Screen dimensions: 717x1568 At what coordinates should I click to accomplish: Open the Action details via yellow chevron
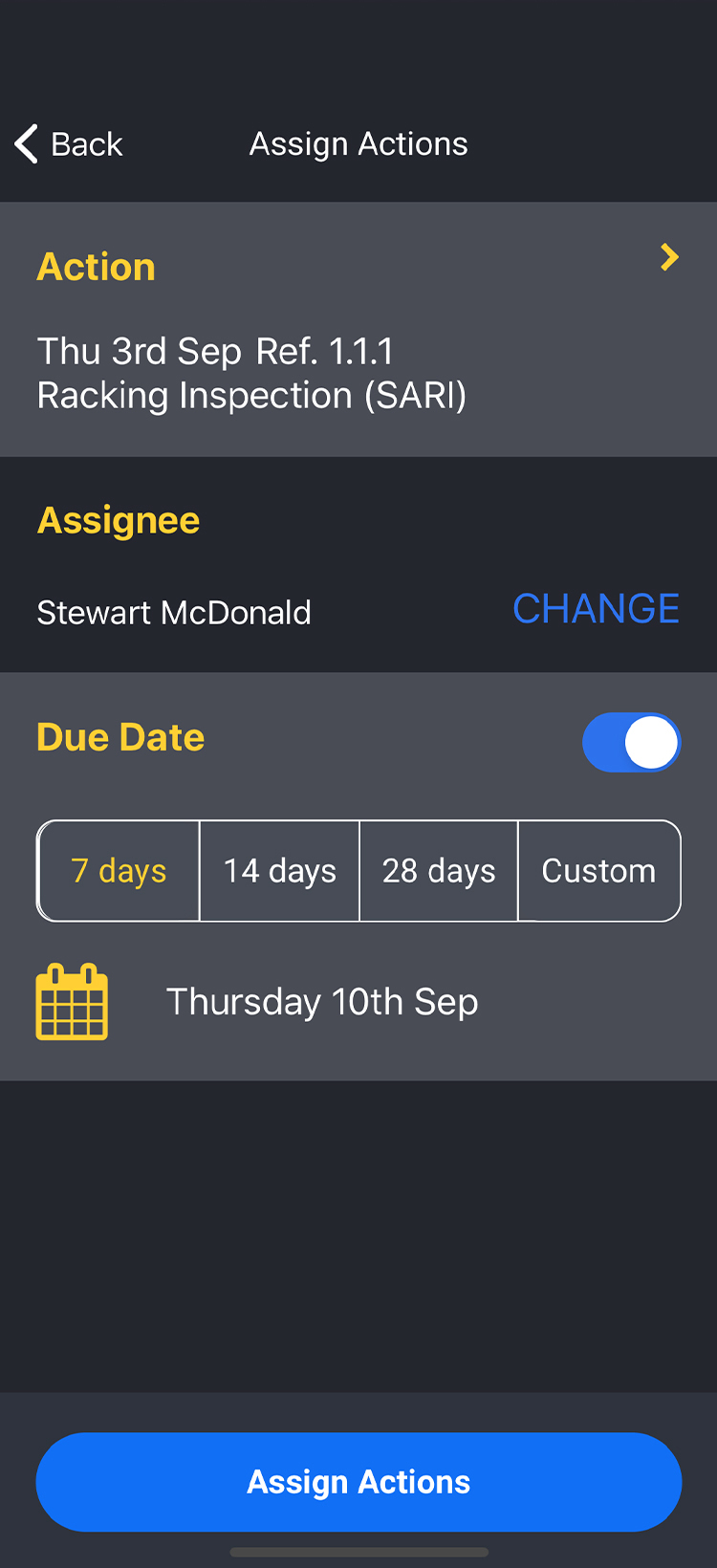tap(669, 257)
